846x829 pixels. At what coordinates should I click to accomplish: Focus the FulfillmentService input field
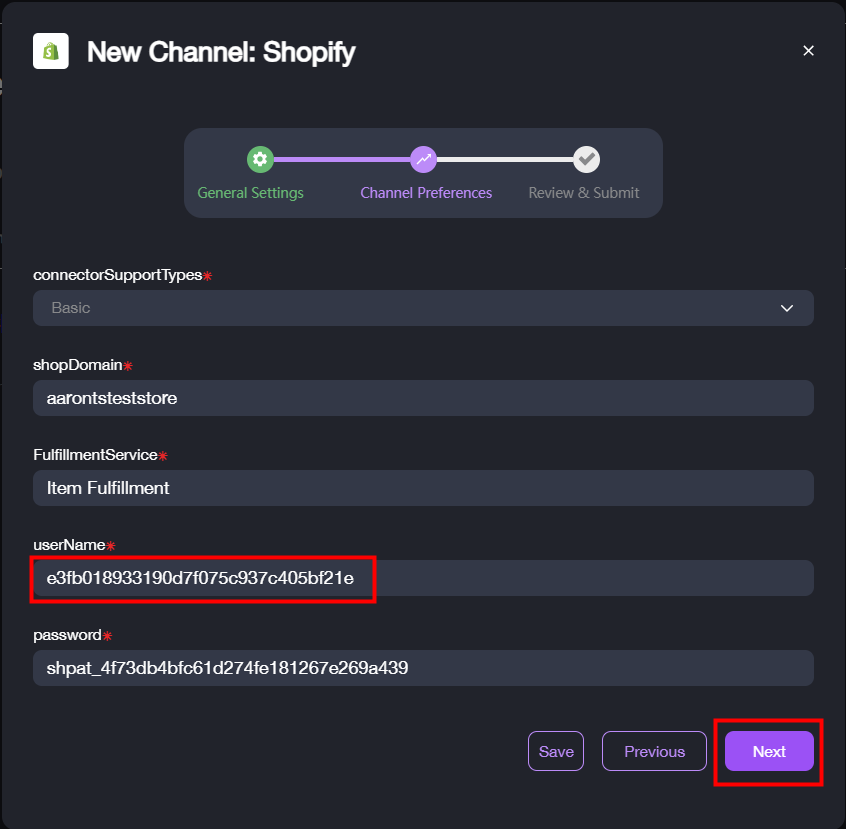coord(423,488)
